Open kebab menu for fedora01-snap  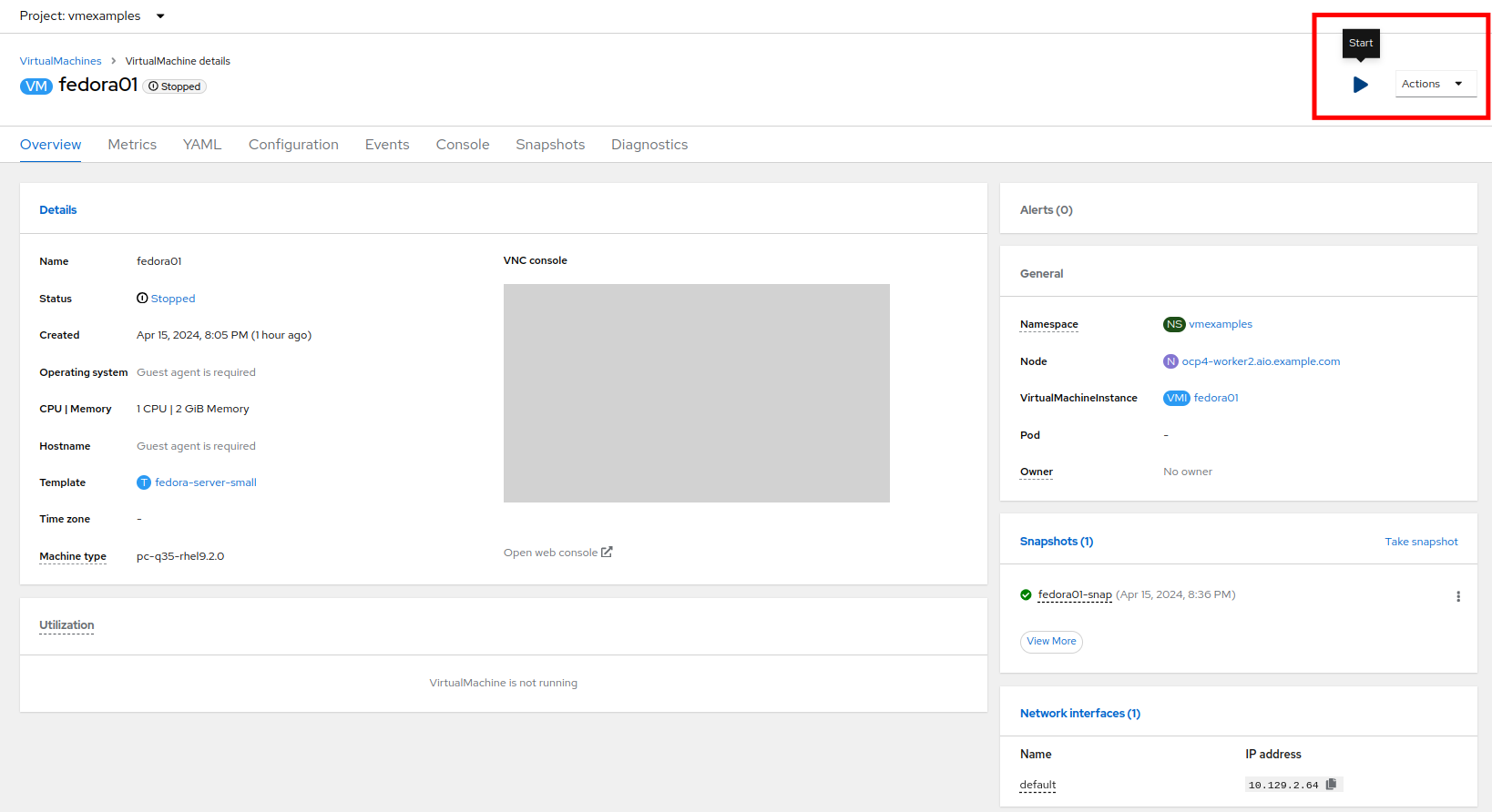(1458, 596)
